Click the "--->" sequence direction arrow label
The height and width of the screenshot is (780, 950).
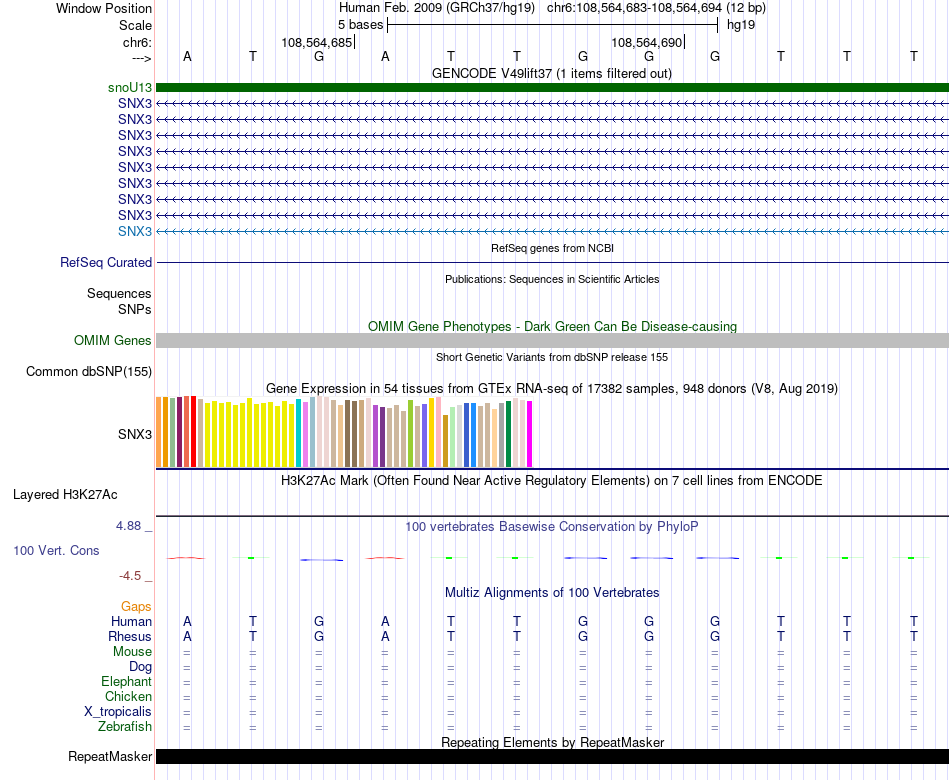(x=141, y=58)
